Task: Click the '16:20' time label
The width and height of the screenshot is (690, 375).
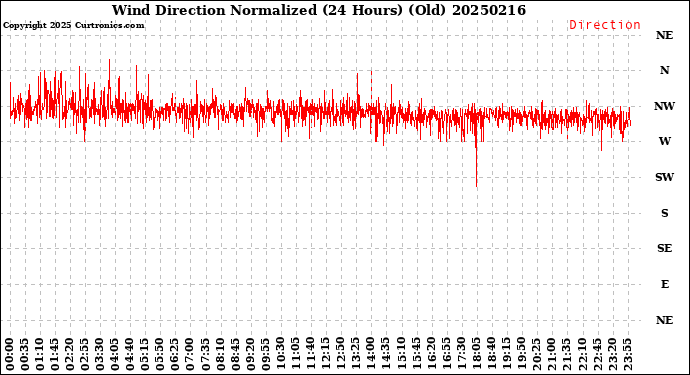Action: tap(431, 355)
